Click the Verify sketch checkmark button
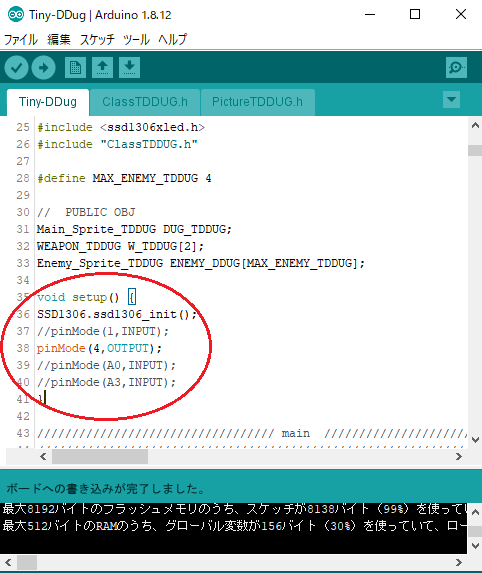This screenshot has height=573, width=482. point(16,68)
